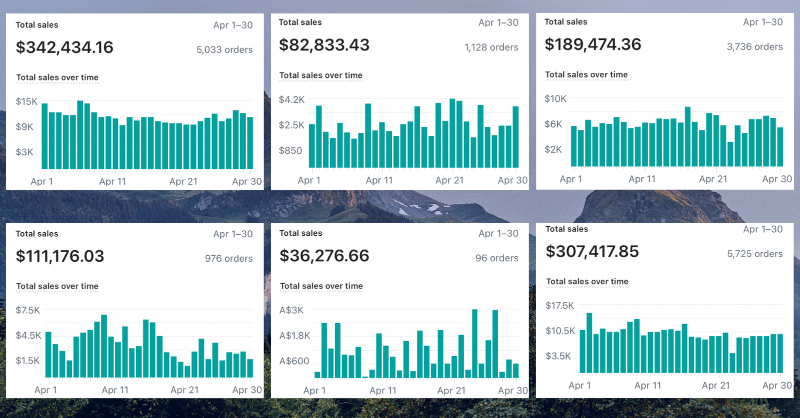This screenshot has height=418, width=800.
Task: Select the 976 orders label
Action: pyautogui.click(x=229, y=258)
